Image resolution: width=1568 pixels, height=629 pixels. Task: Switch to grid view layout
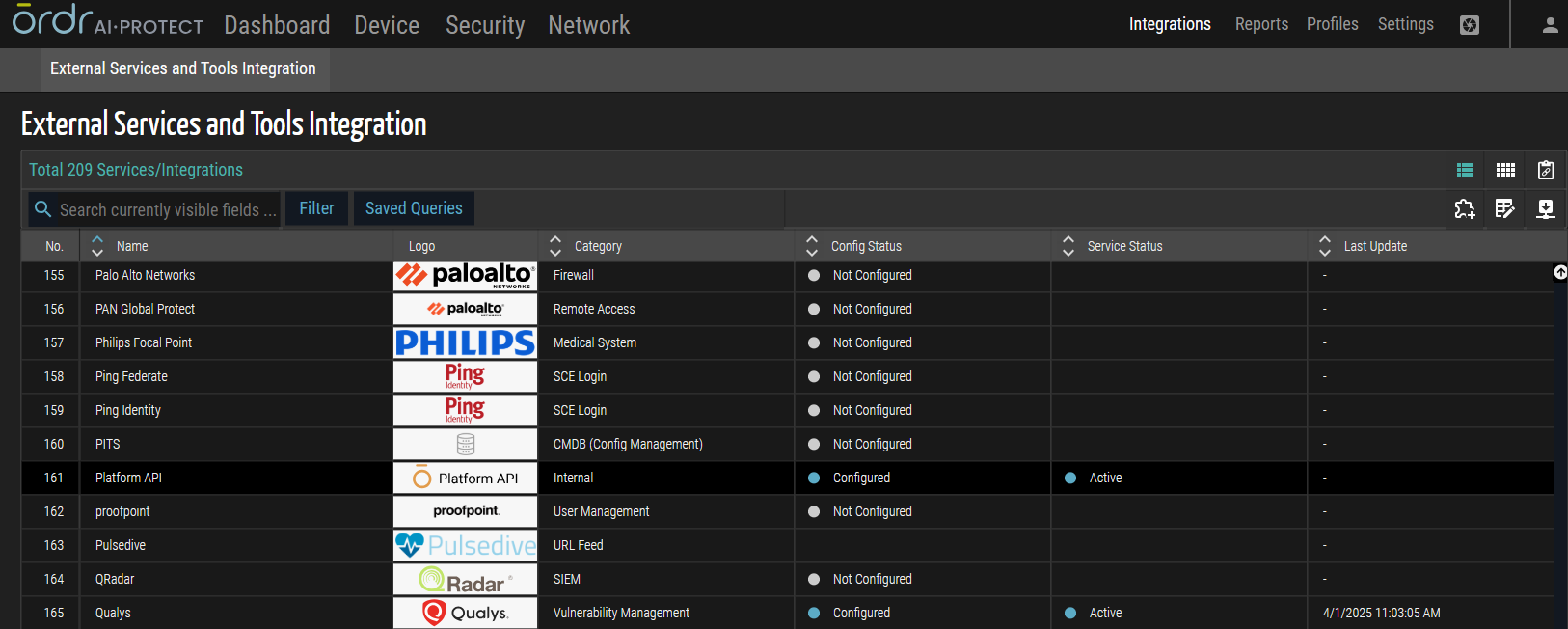coord(1505,170)
